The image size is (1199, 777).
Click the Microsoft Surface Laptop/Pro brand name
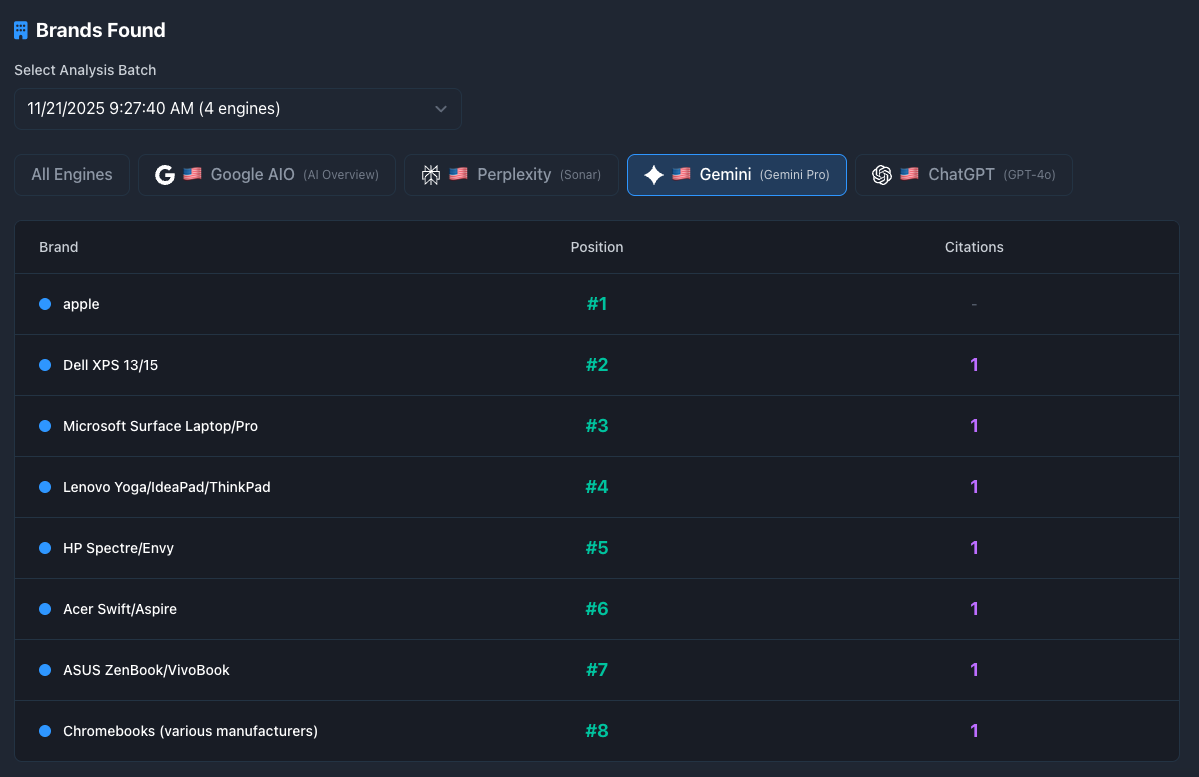161,426
